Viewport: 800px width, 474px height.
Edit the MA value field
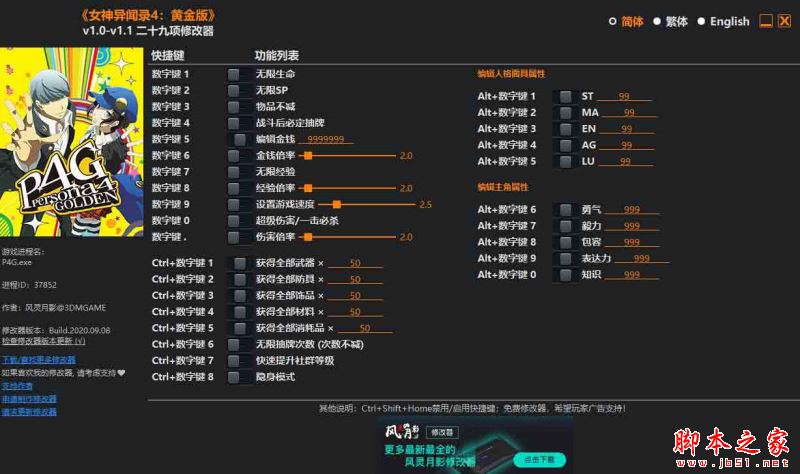point(630,113)
